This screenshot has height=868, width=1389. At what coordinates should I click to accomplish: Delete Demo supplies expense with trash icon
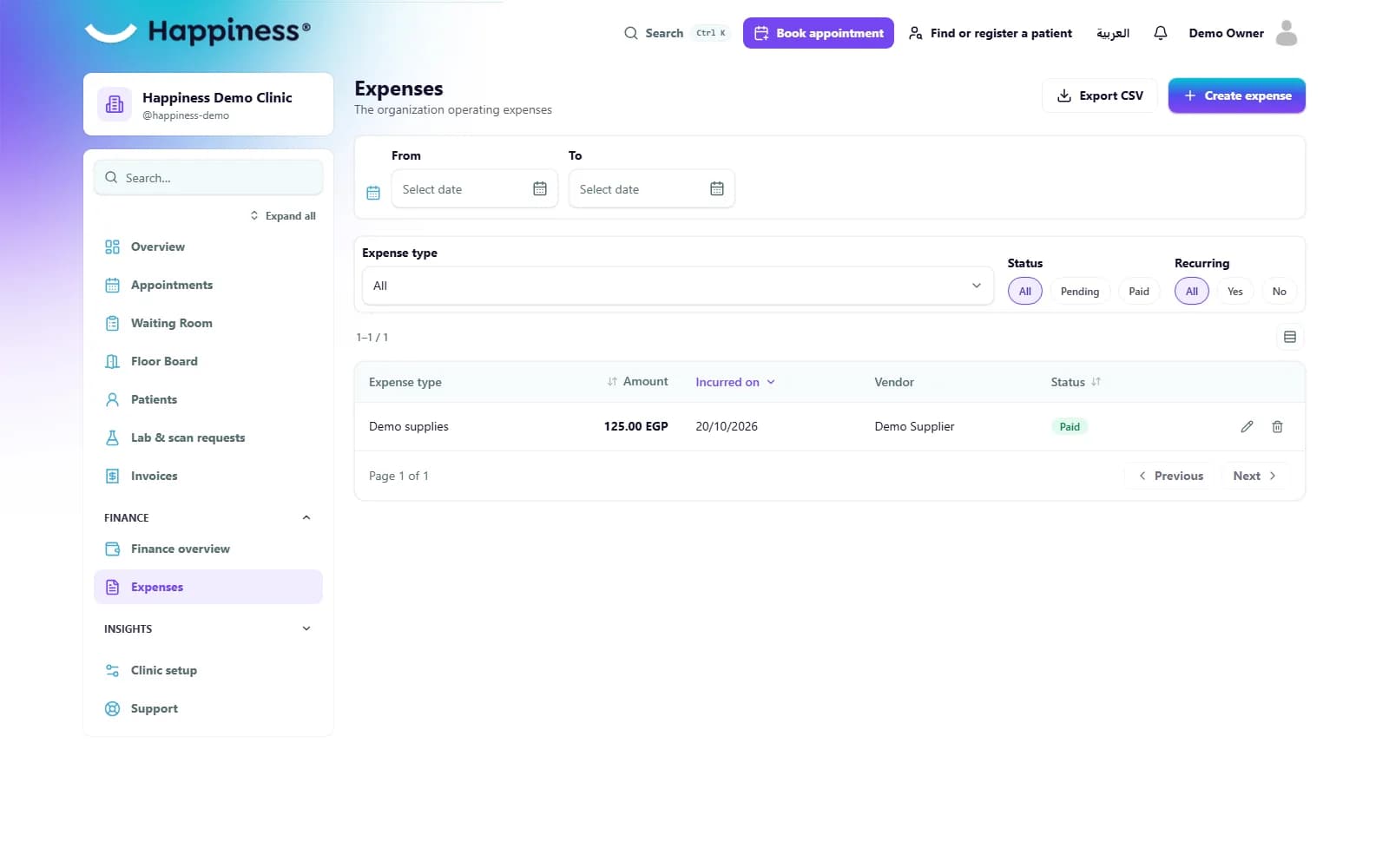pyautogui.click(x=1277, y=426)
